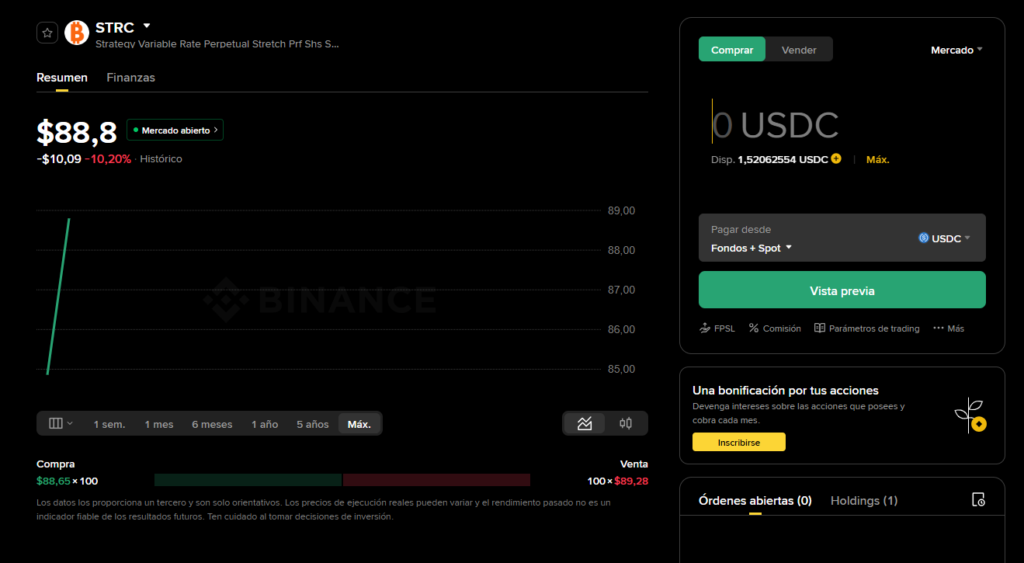The width and height of the screenshot is (1024, 563).
Task: Open the USDC currency dropdown
Action: pos(944,238)
